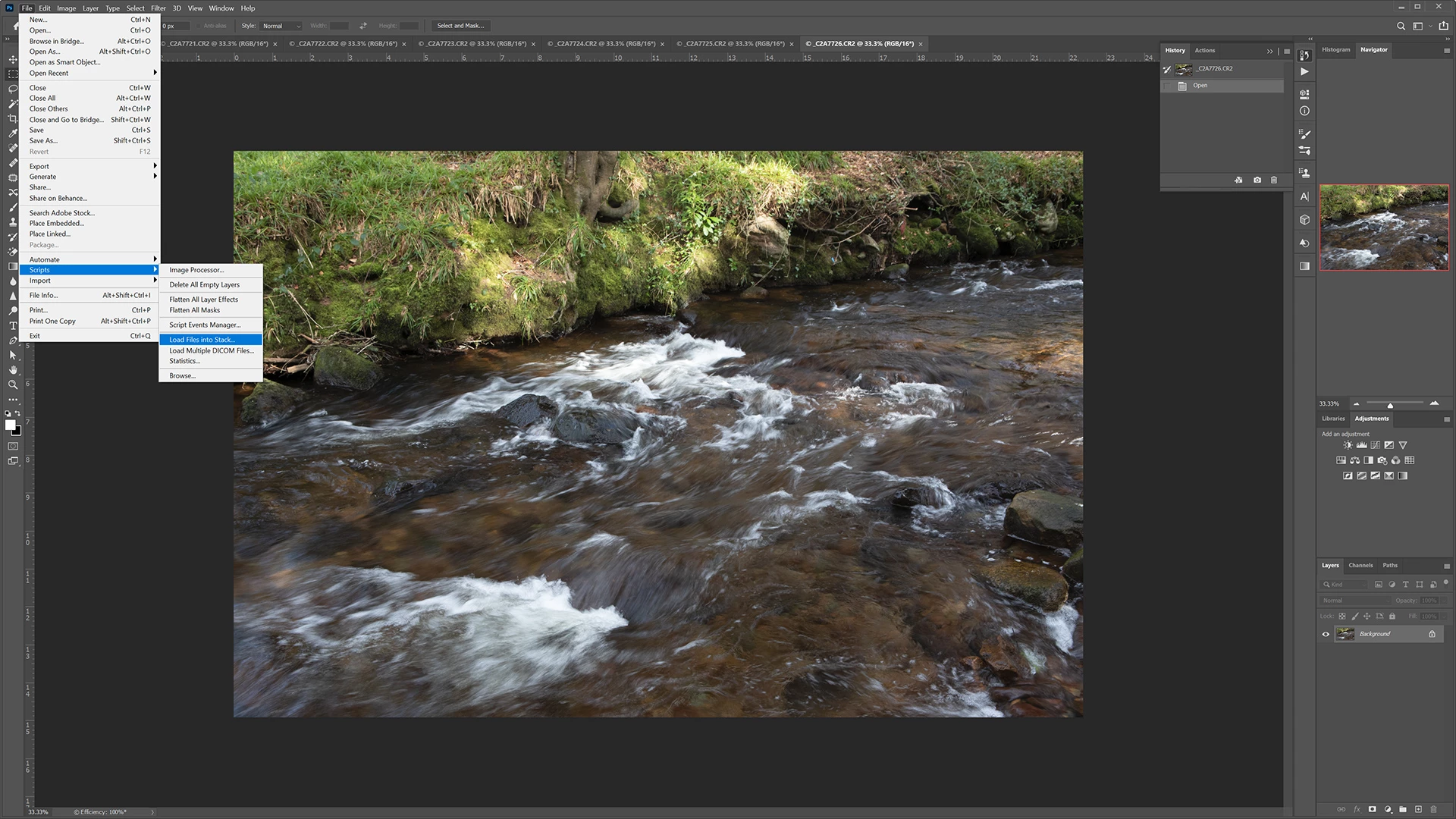Open the 3D panel cube icon

[1304, 220]
